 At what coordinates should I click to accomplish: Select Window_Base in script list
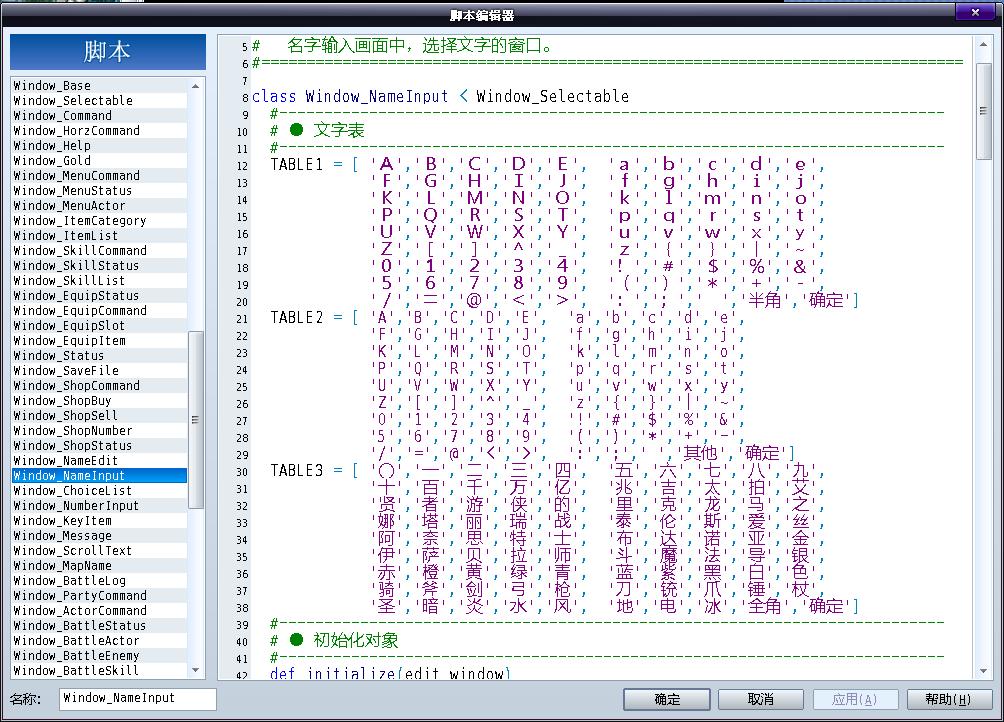click(52, 86)
